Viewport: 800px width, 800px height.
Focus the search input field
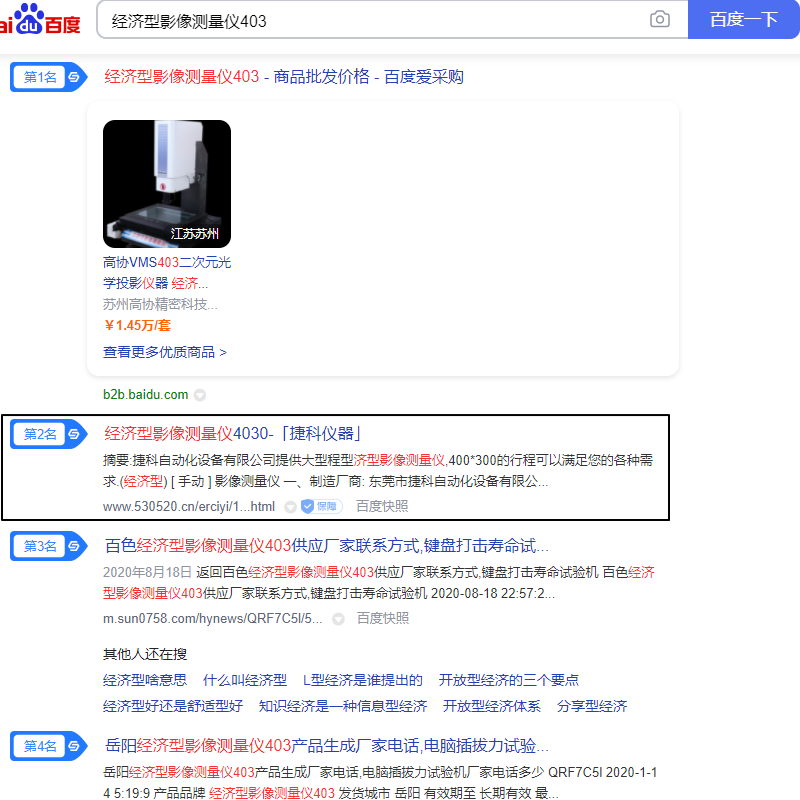coord(372,20)
